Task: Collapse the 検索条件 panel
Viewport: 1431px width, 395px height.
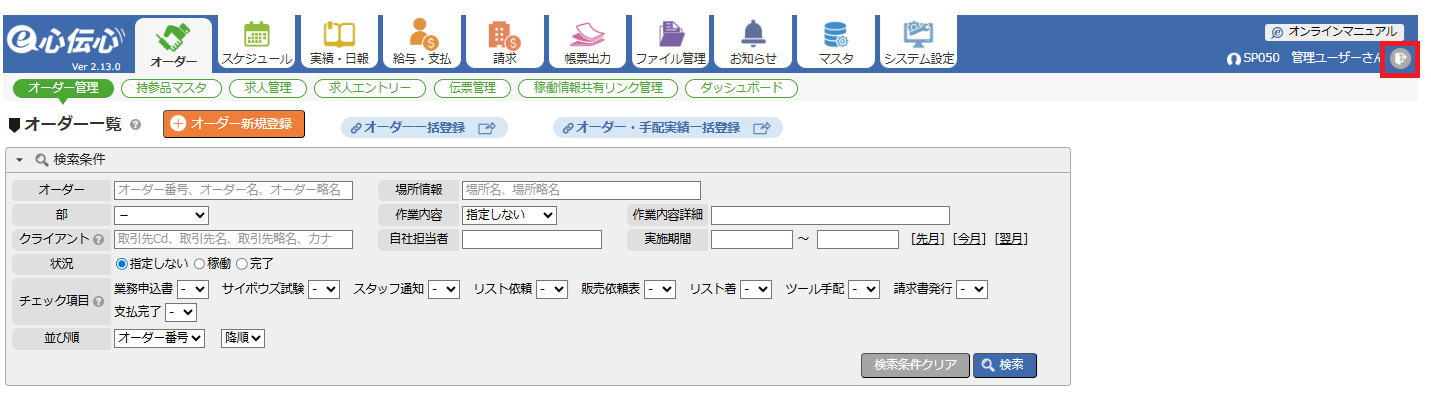Action: tap(19, 160)
